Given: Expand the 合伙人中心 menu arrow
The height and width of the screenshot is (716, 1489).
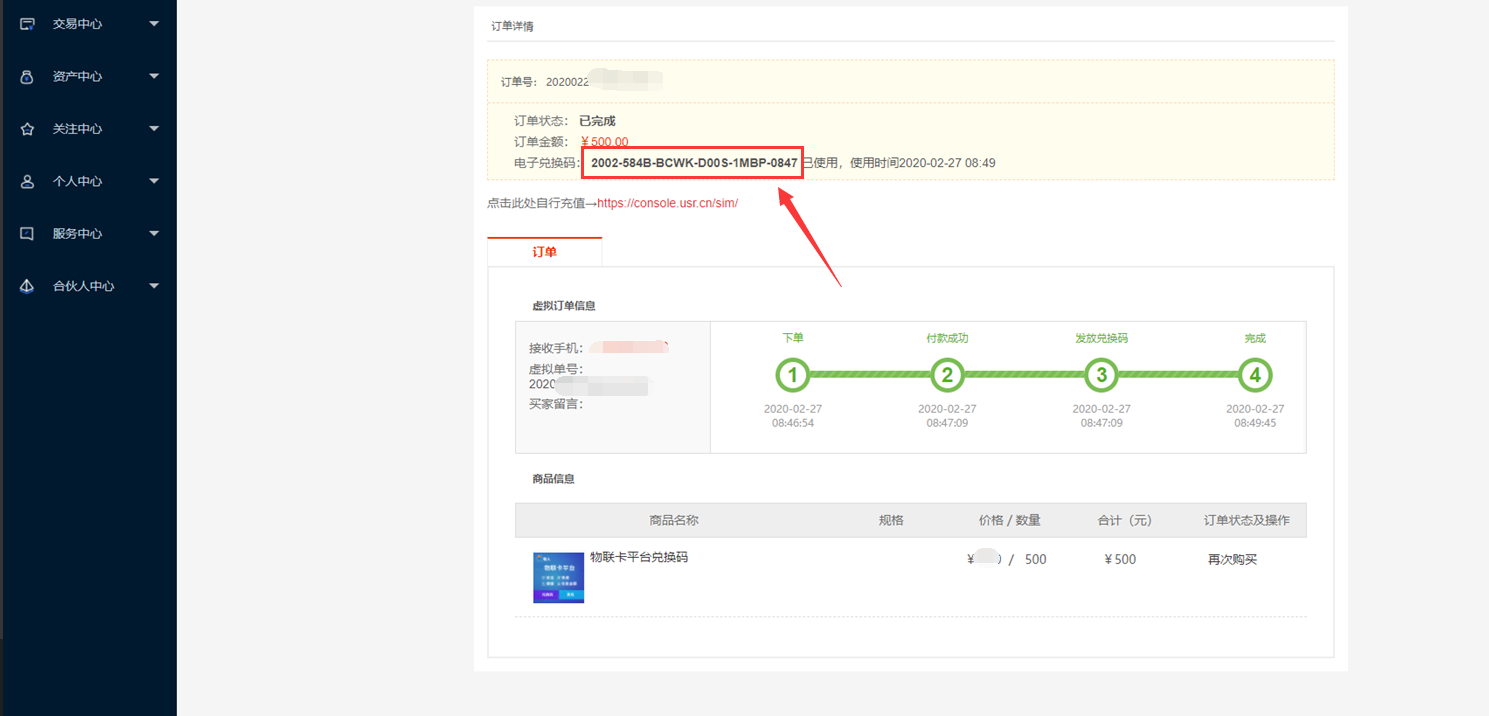Looking at the screenshot, I should (154, 286).
